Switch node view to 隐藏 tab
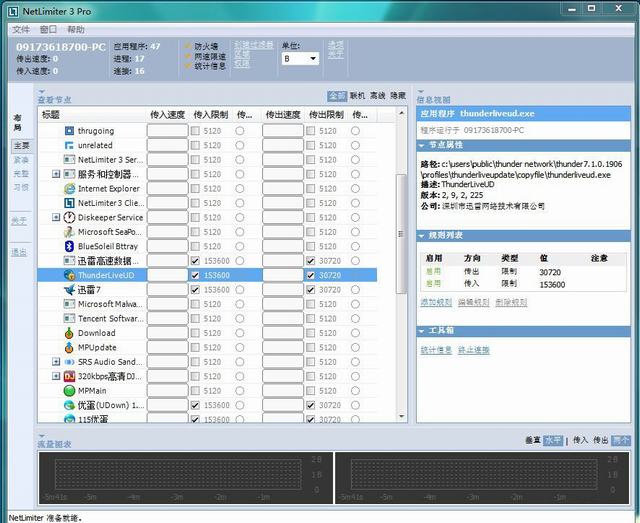The height and width of the screenshot is (523, 640). tap(398, 96)
